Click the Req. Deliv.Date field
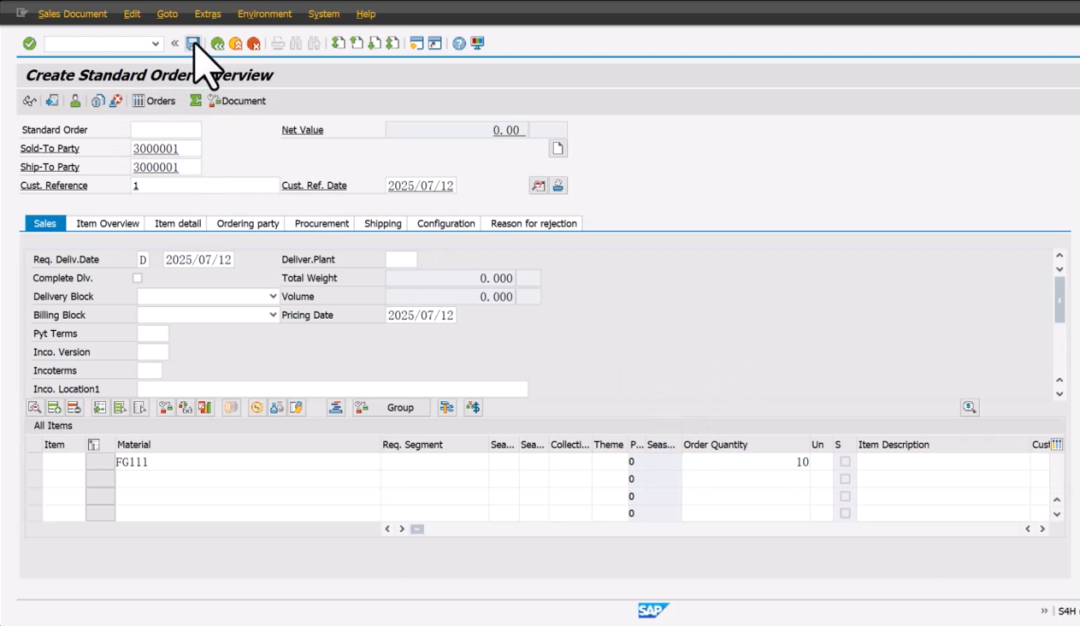The image size is (1080, 626). tap(198, 260)
